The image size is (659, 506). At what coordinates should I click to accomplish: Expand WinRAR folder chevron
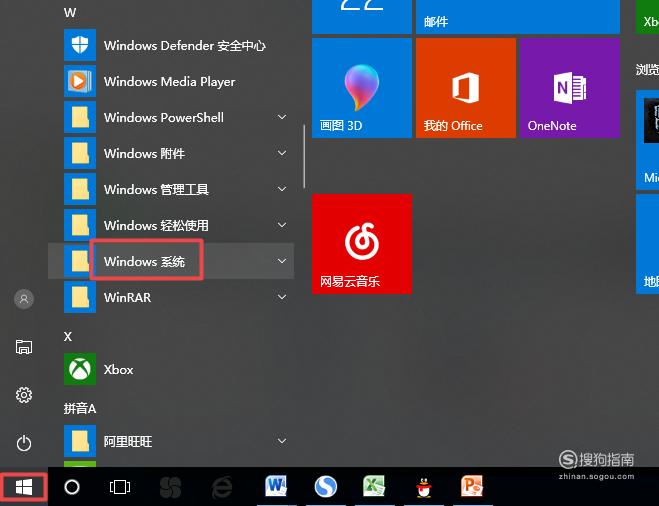click(x=282, y=297)
